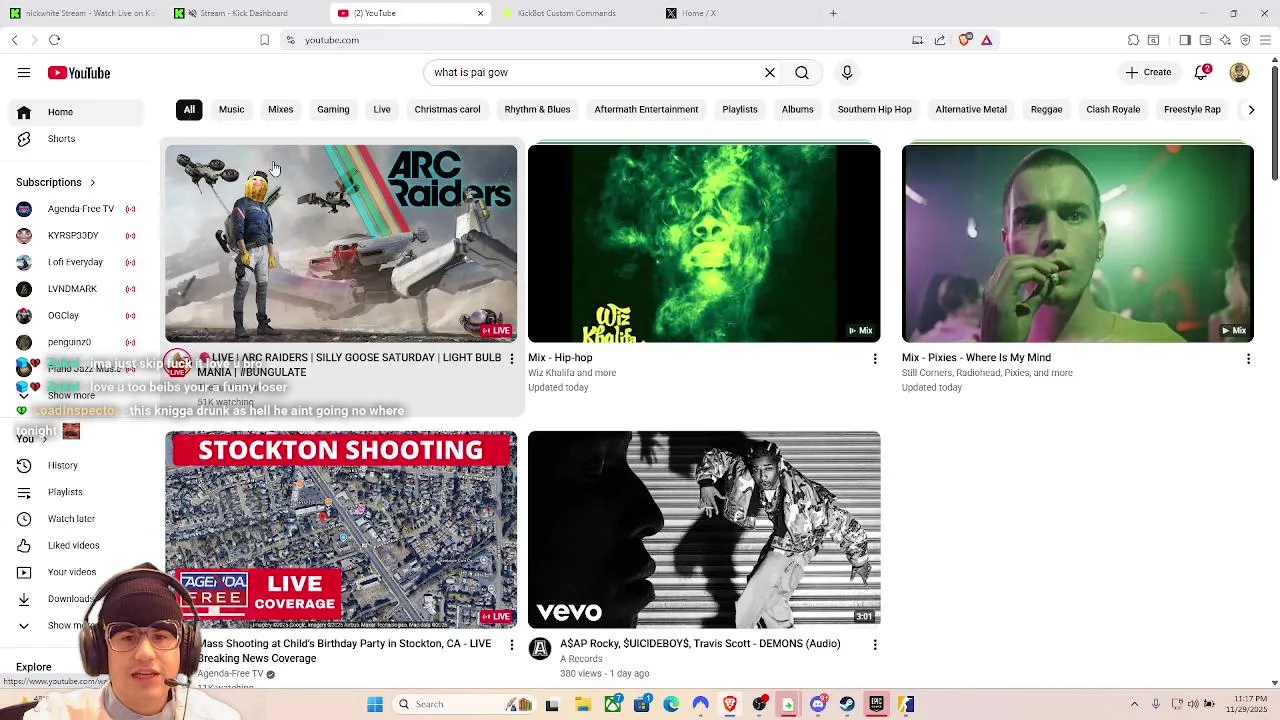Viewport: 1280px width, 720px height.
Task: Reload the page
Action: [x=54, y=40]
